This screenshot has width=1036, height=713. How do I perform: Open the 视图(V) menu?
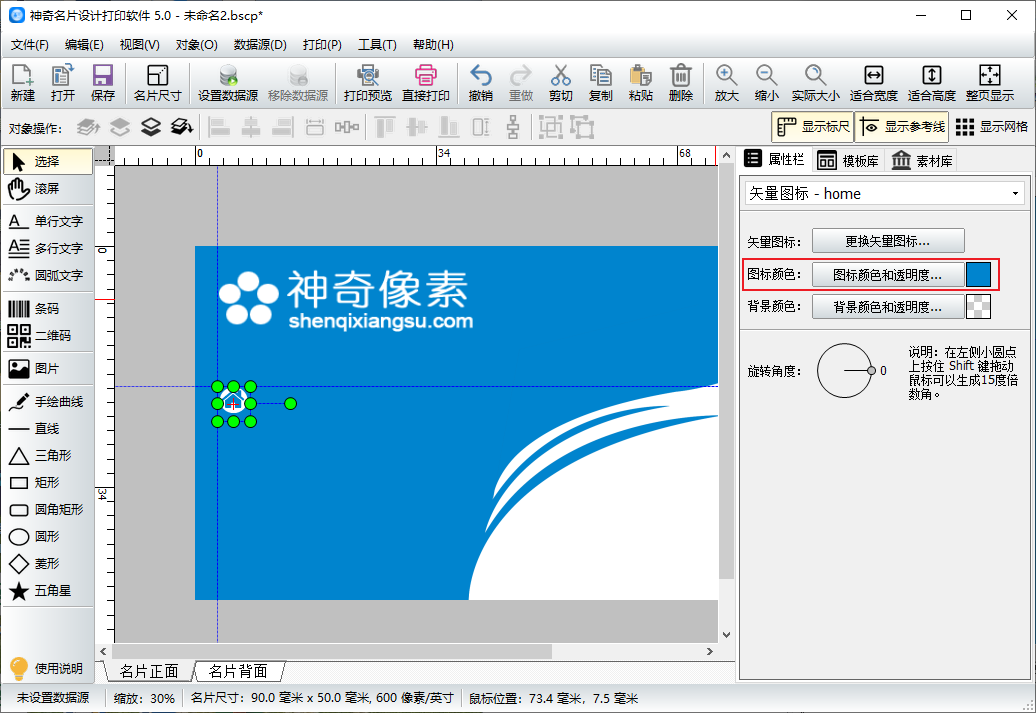pos(139,45)
